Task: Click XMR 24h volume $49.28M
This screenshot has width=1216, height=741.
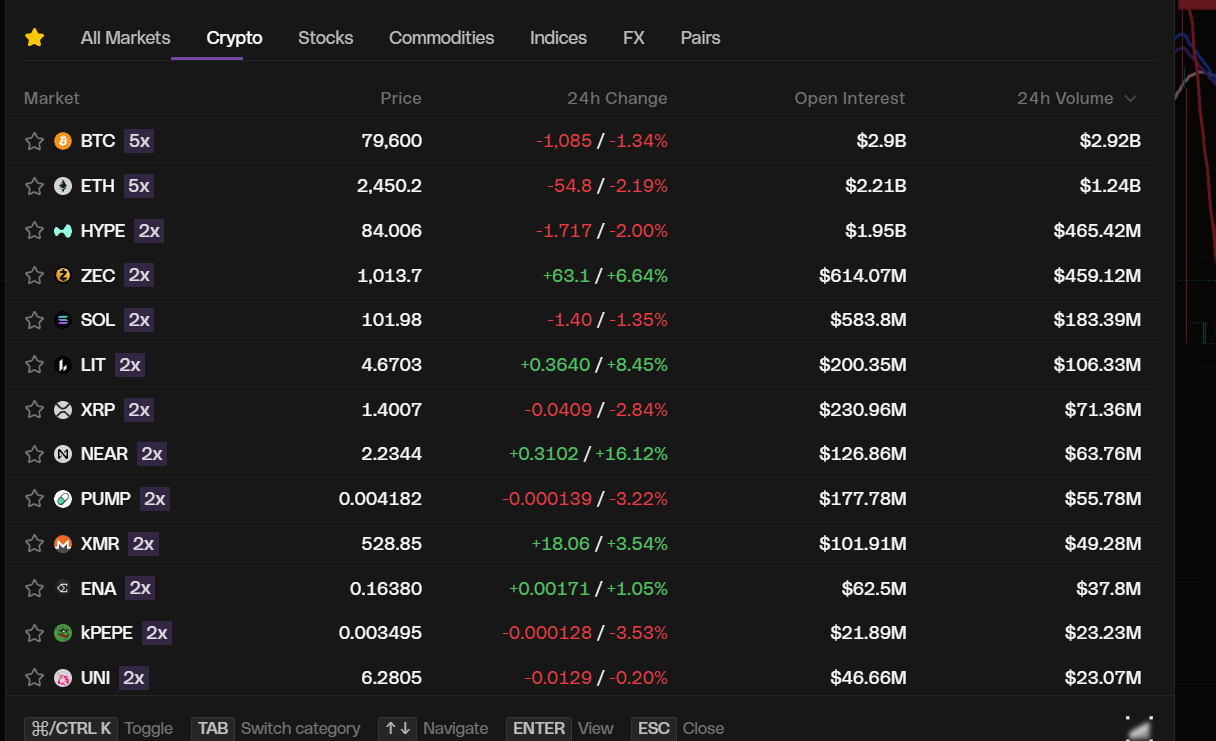Action: [x=1103, y=544]
